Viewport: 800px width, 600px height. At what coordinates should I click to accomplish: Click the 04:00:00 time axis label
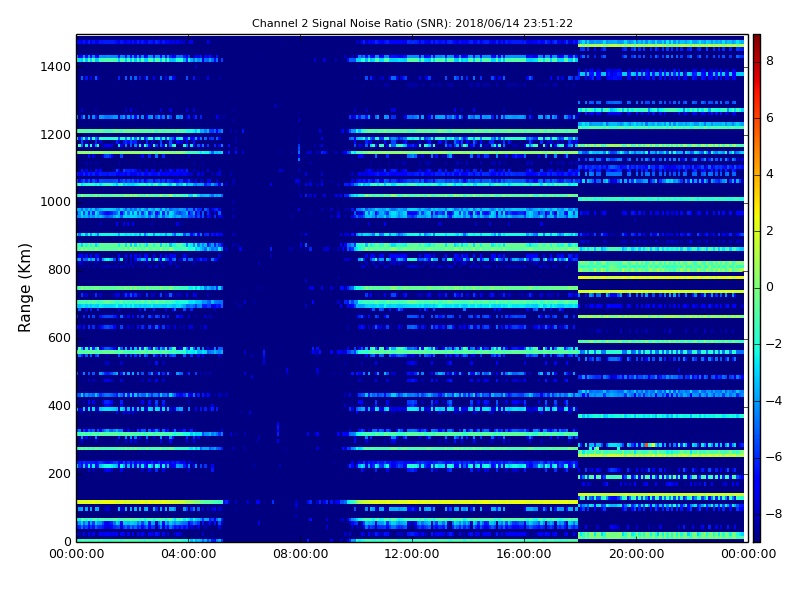pos(189,554)
